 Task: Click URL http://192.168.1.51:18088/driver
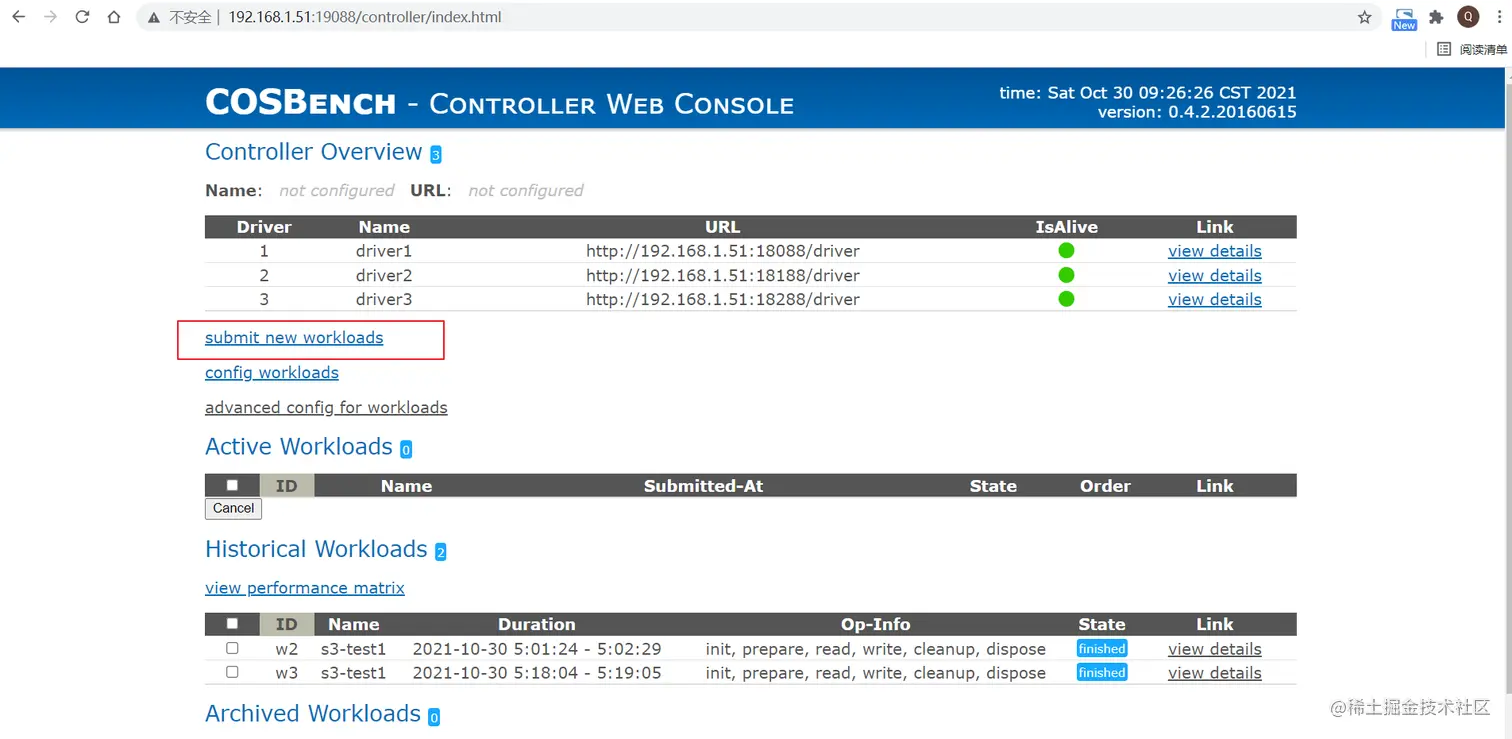pos(722,251)
